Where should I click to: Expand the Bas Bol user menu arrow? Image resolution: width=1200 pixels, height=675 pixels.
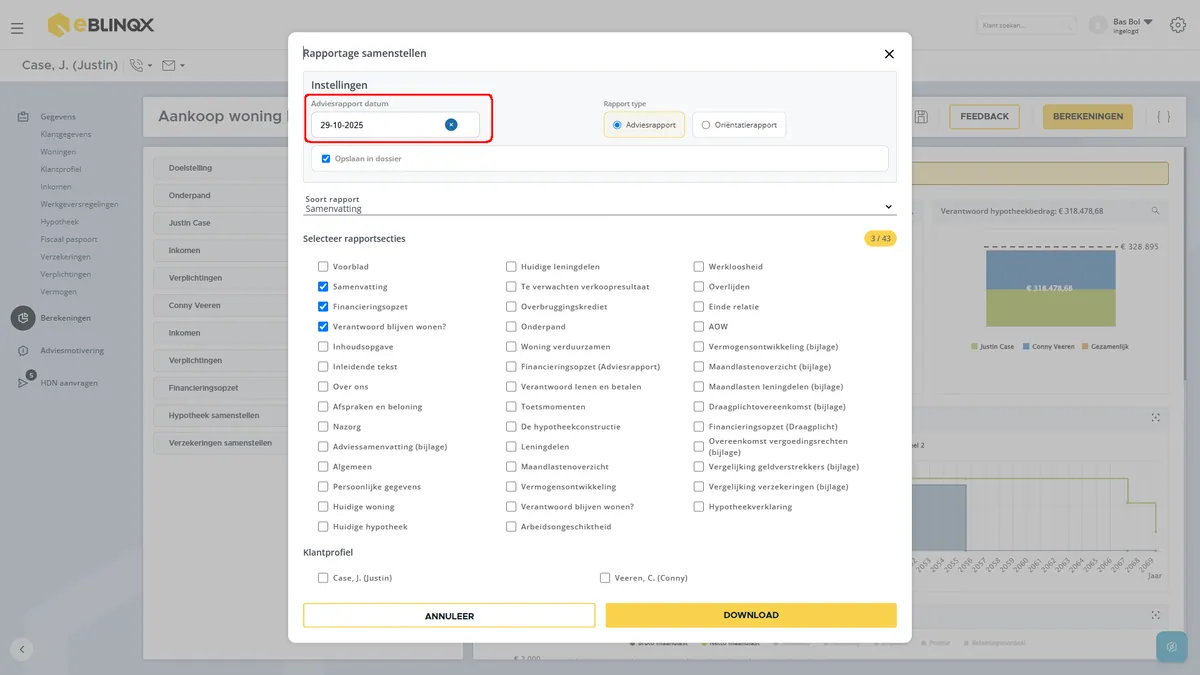(x=1148, y=21)
